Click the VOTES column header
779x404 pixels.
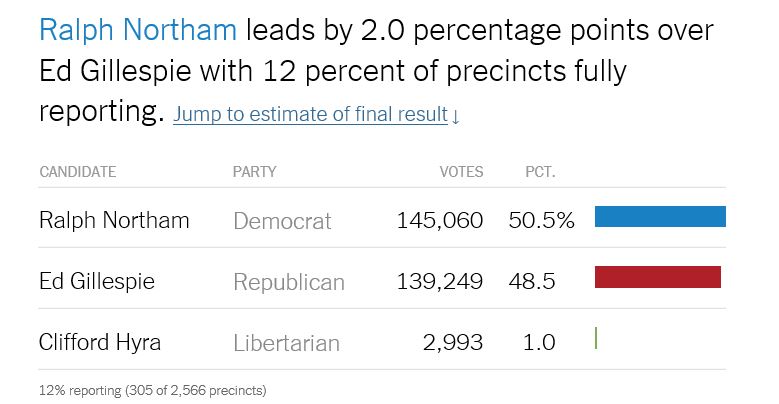coord(461,172)
